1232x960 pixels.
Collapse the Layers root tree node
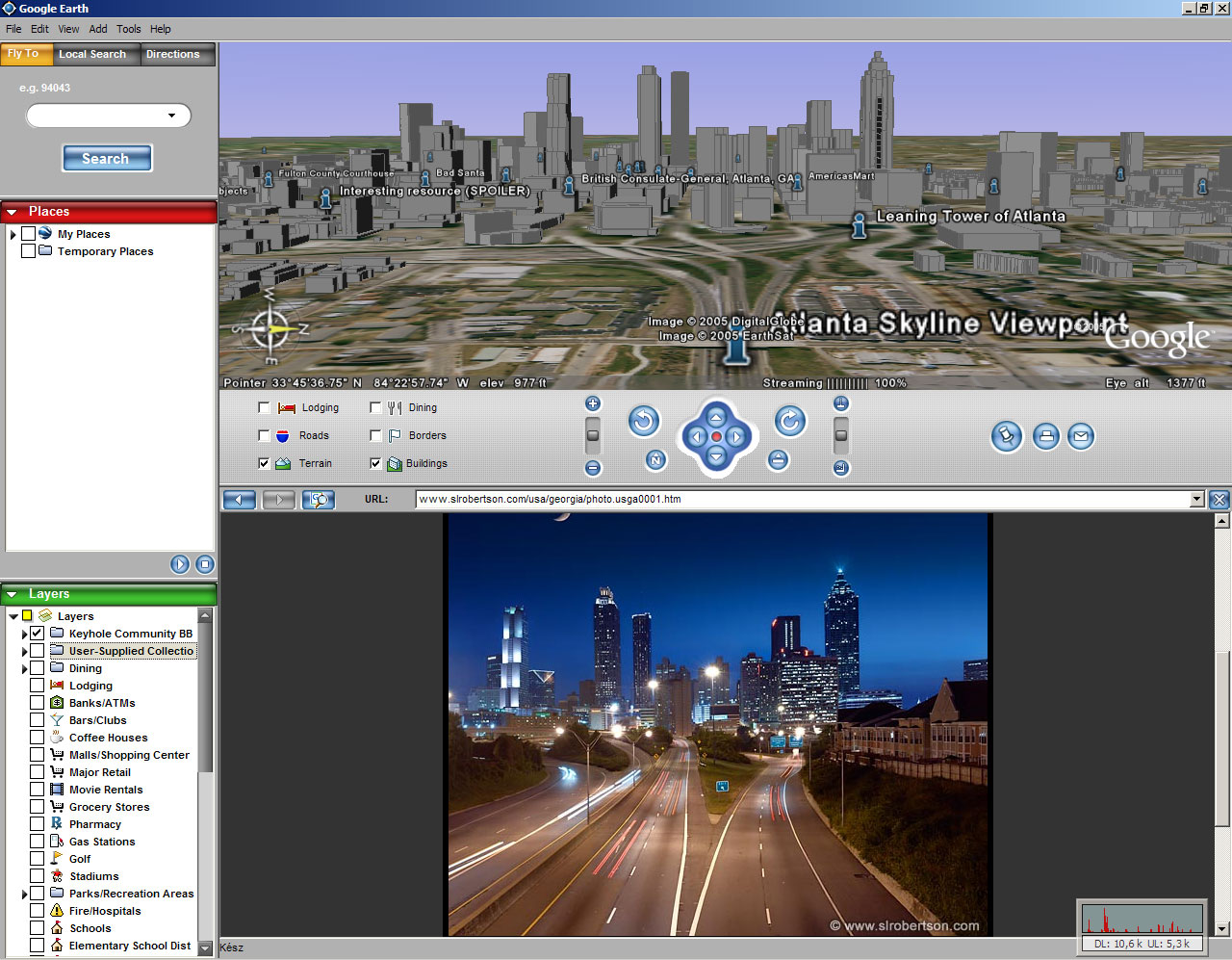pyautogui.click(x=13, y=616)
